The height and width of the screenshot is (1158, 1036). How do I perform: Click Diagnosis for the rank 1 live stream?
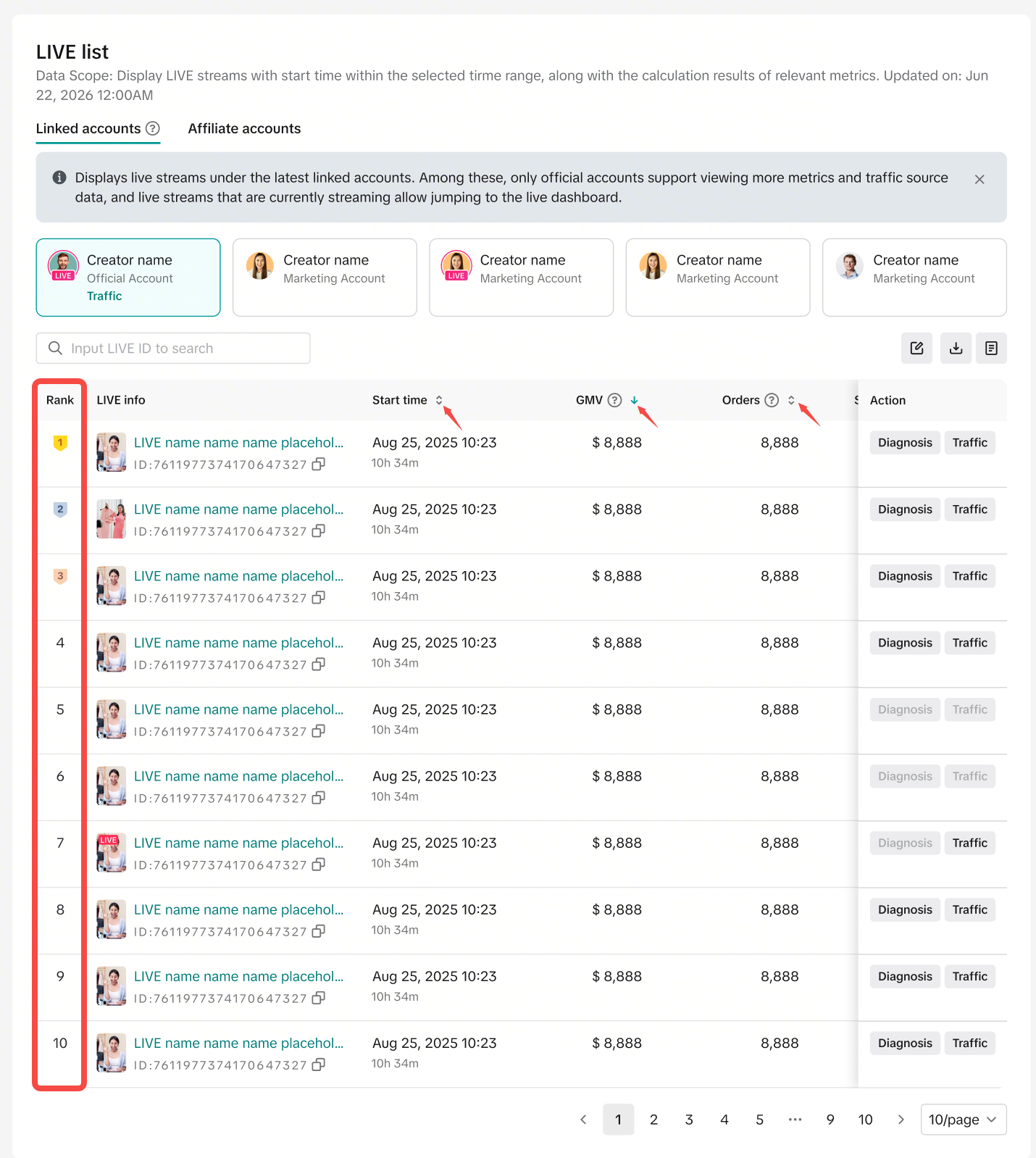(905, 443)
